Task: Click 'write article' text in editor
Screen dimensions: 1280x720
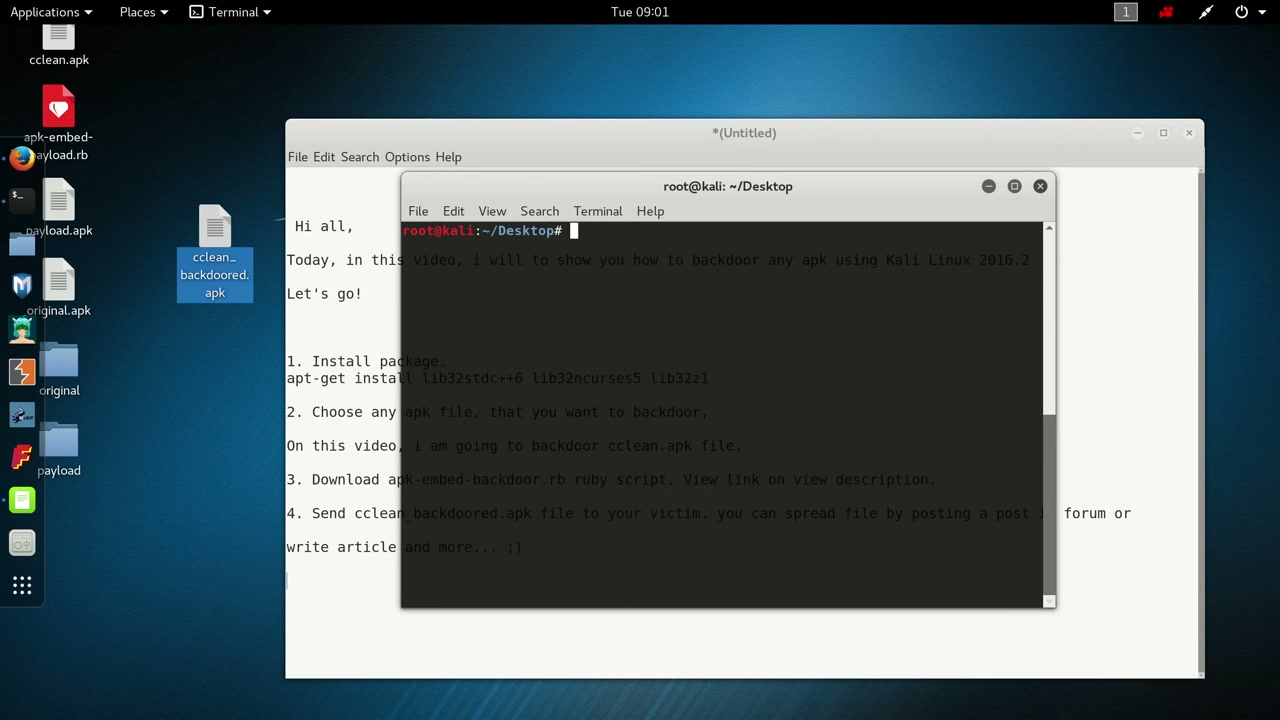Action: coord(341,548)
